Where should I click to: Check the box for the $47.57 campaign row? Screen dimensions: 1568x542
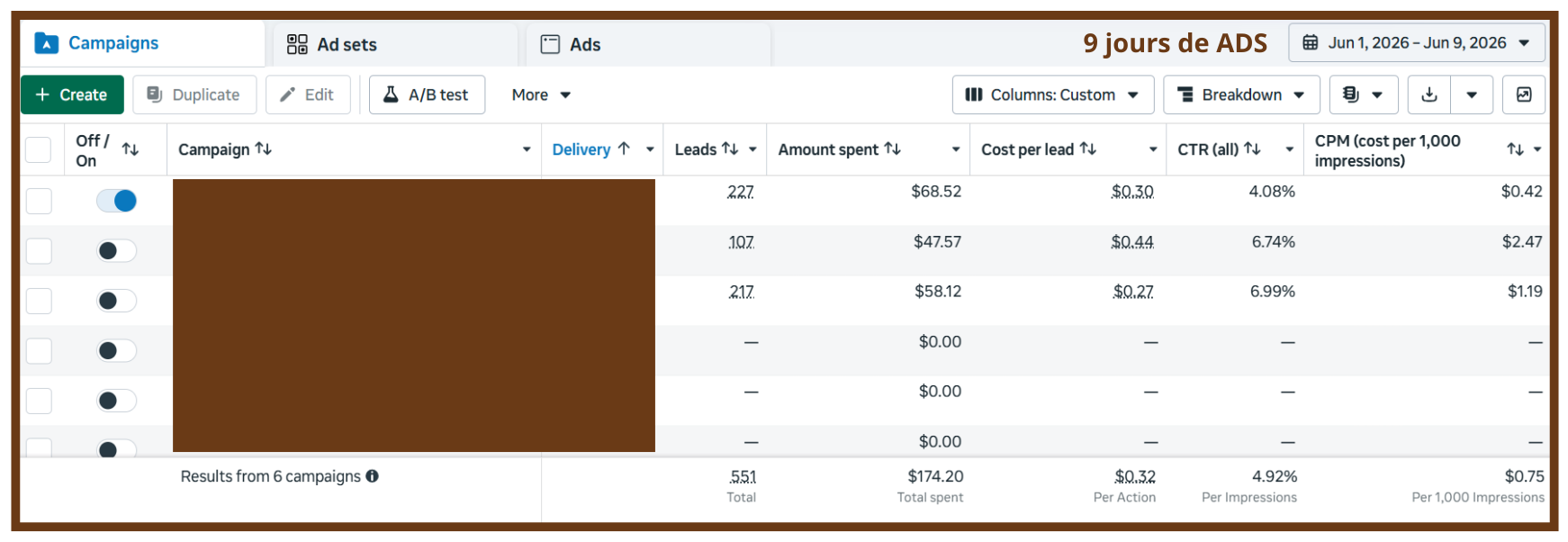click(x=39, y=250)
